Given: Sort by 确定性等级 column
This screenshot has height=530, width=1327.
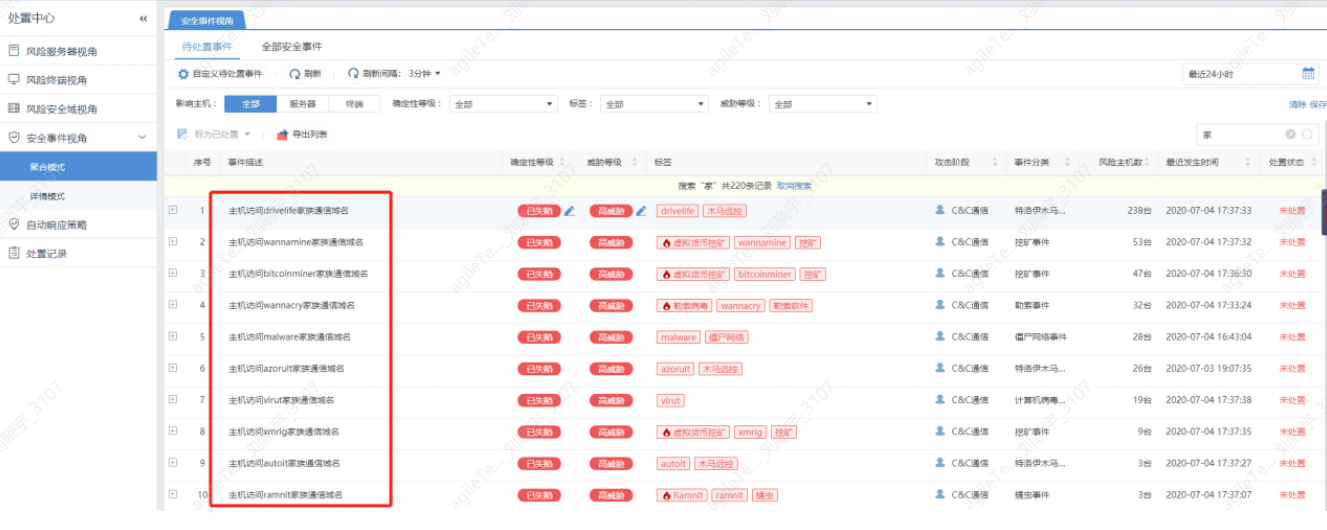Looking at the screenshot, I should (562, 162).
